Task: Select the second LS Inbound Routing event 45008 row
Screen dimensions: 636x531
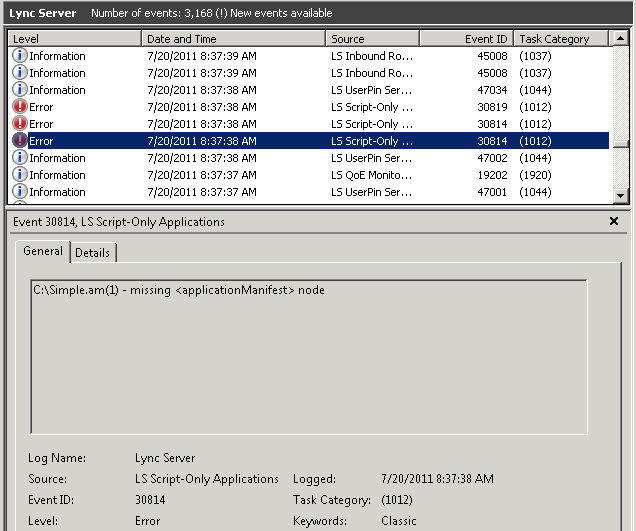Action: pos(371,73)
